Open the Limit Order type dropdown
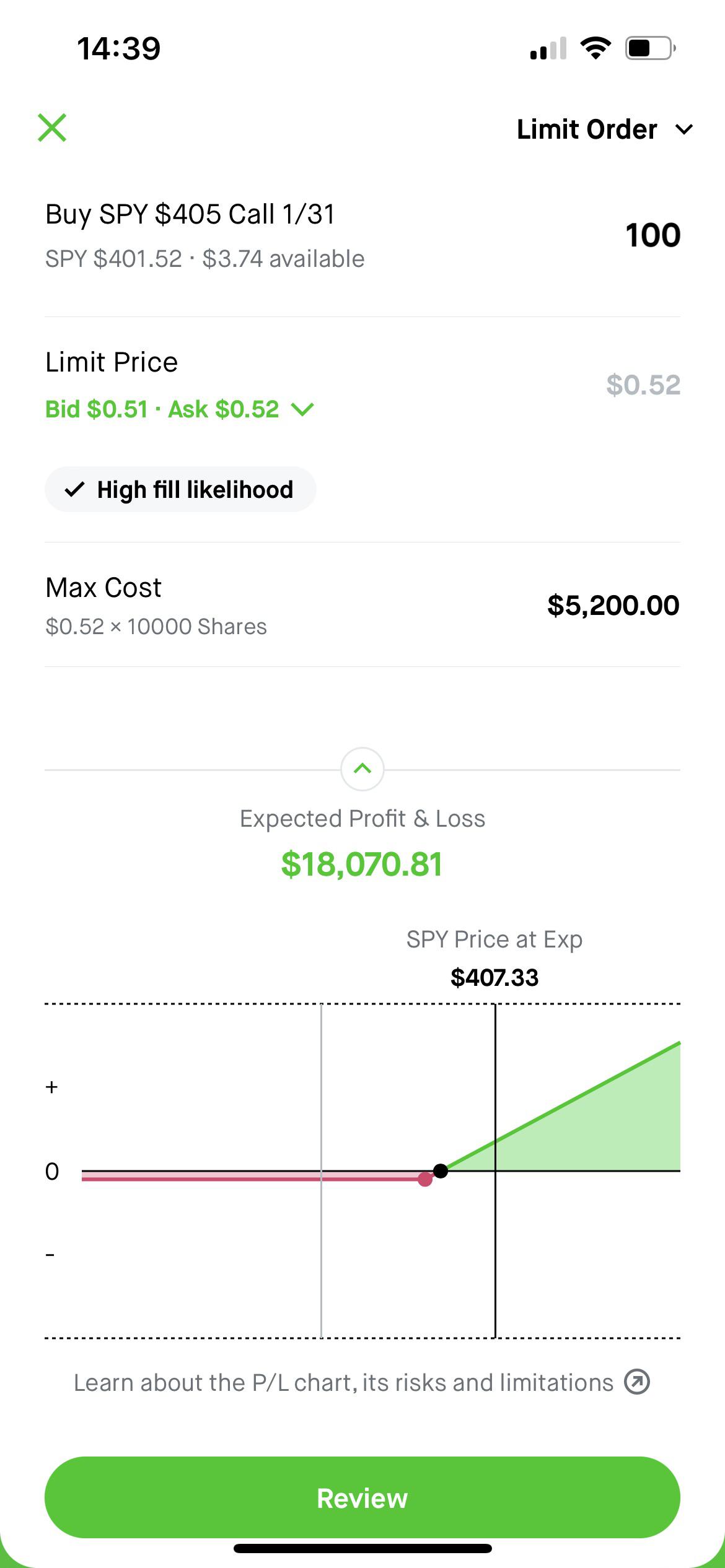725x1568 pixels. point(604,129)
